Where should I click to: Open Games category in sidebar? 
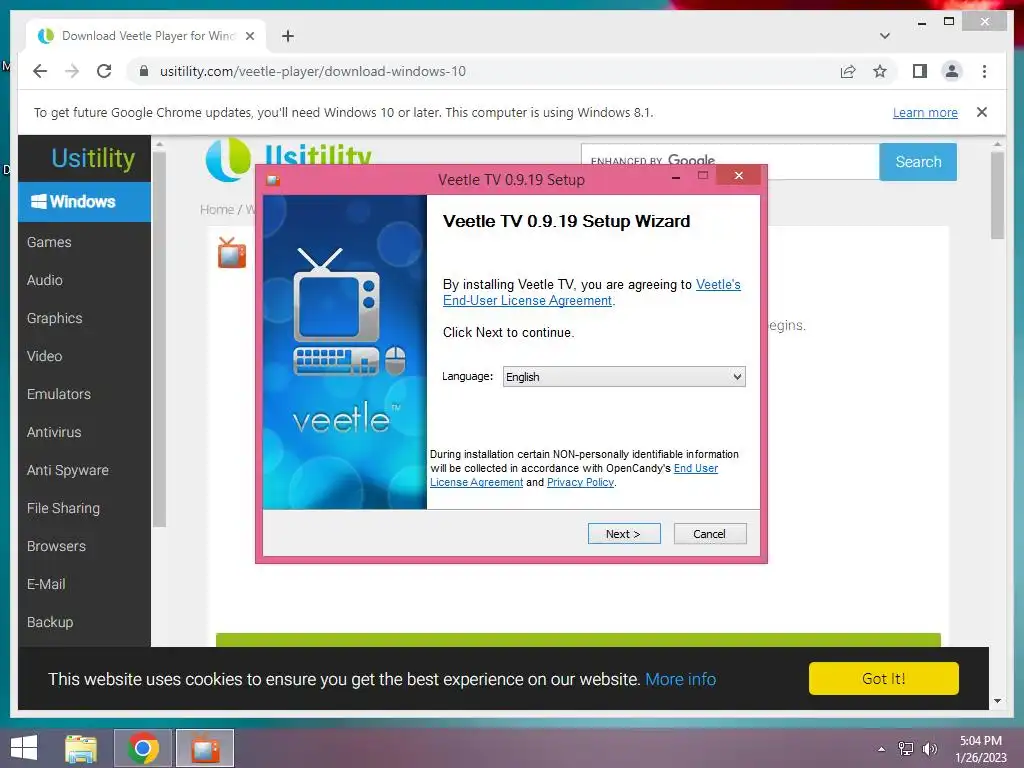[49, 242]
